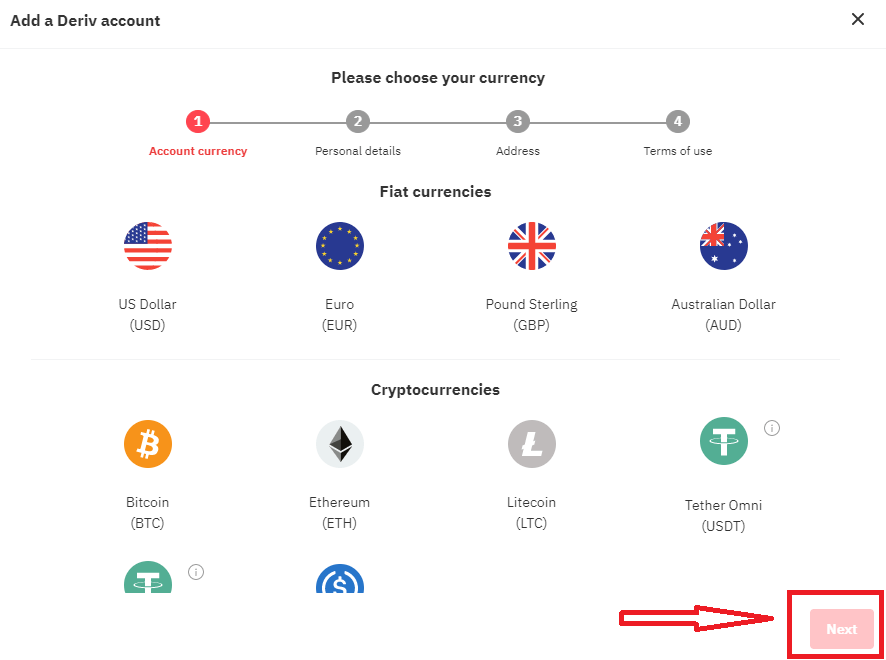Select the US Dollar flag icon
This screenshot has width=886, height=660.
tap(147, 246)
